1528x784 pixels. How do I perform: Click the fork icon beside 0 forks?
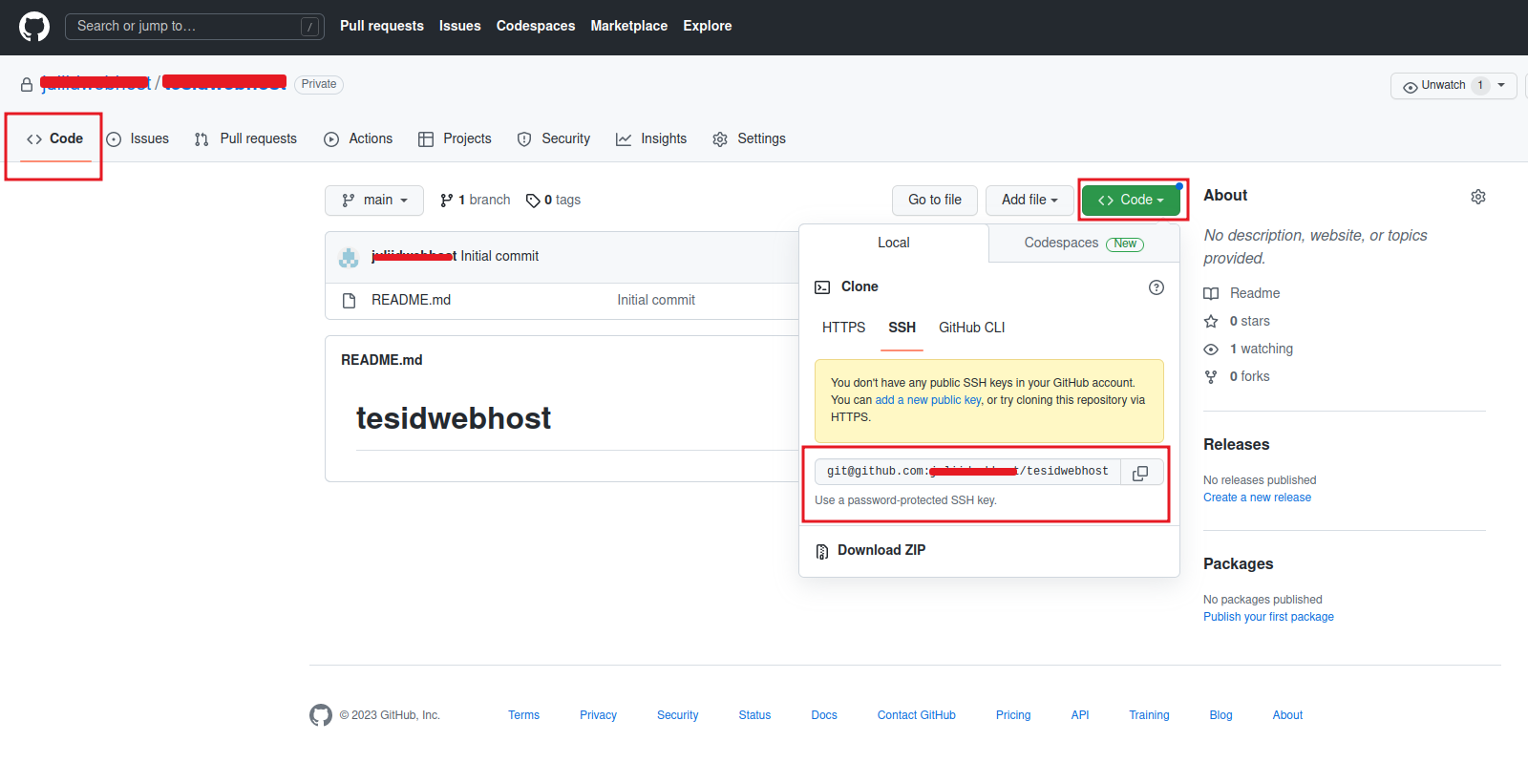[x=1211, y=377]
